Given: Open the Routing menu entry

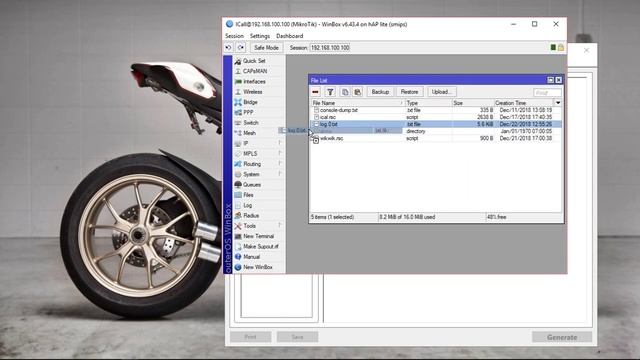Looking at the screenshot, I should [x=252, y=164].
